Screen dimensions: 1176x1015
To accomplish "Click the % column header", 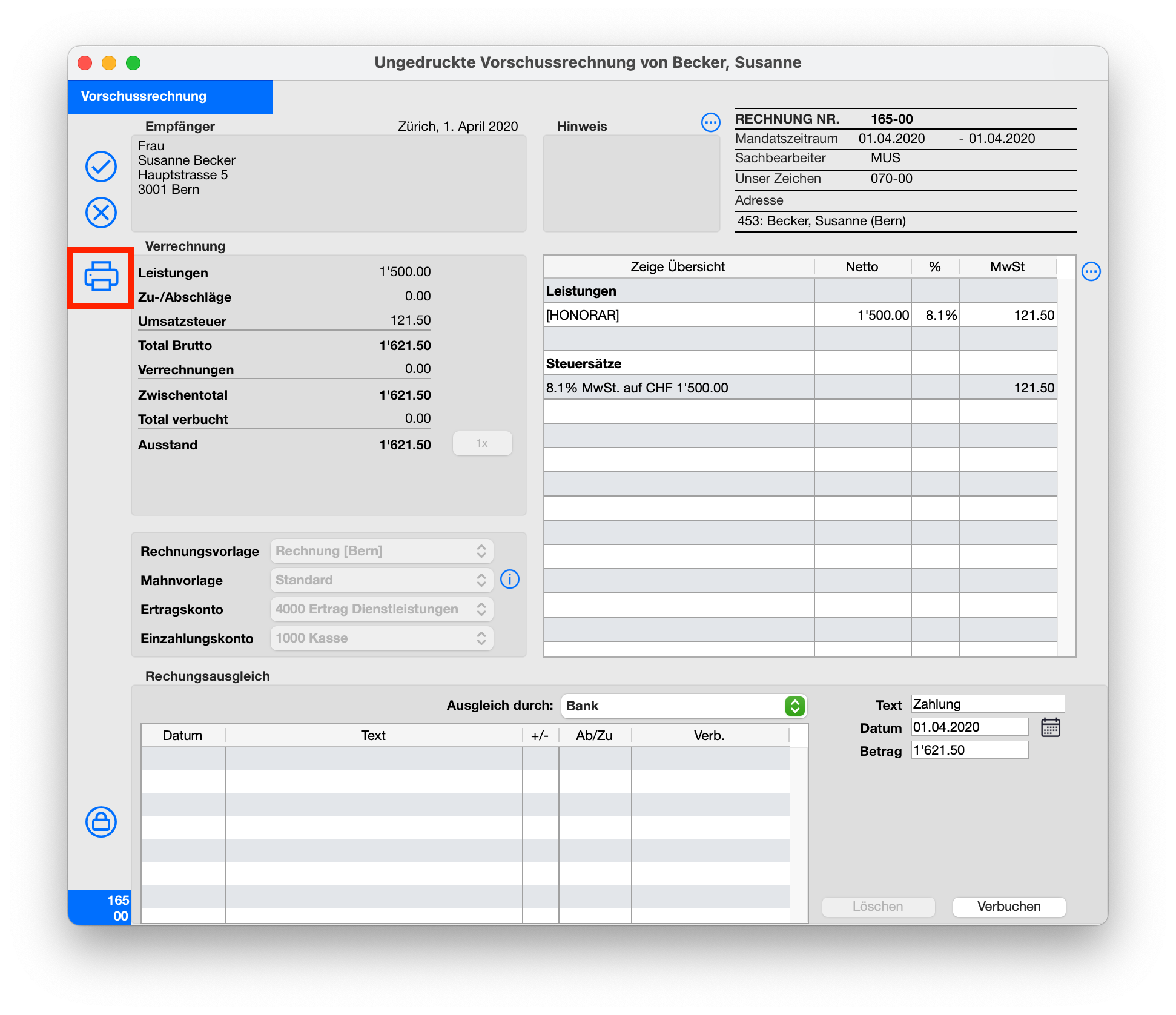I will 935,266.
